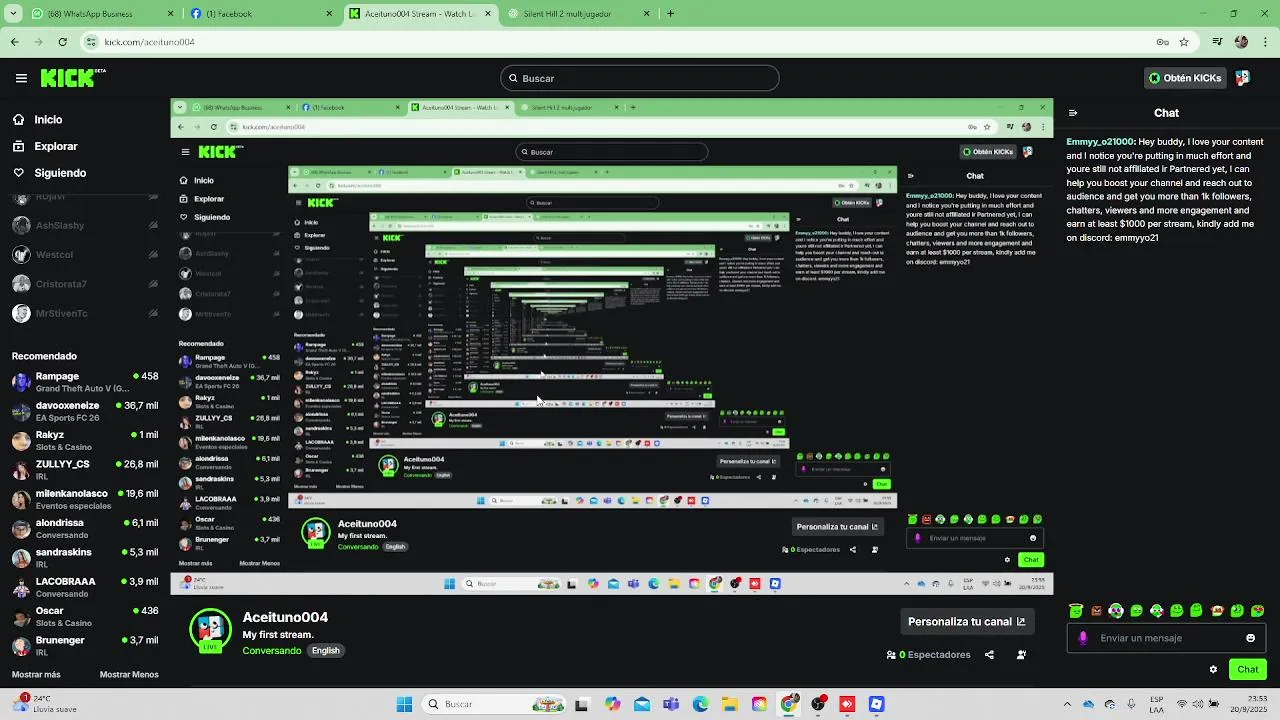The width and height of the screenshot is (1280, 720).
Task: Open davooxeneize recommended channel
Action: coord(85,411)
